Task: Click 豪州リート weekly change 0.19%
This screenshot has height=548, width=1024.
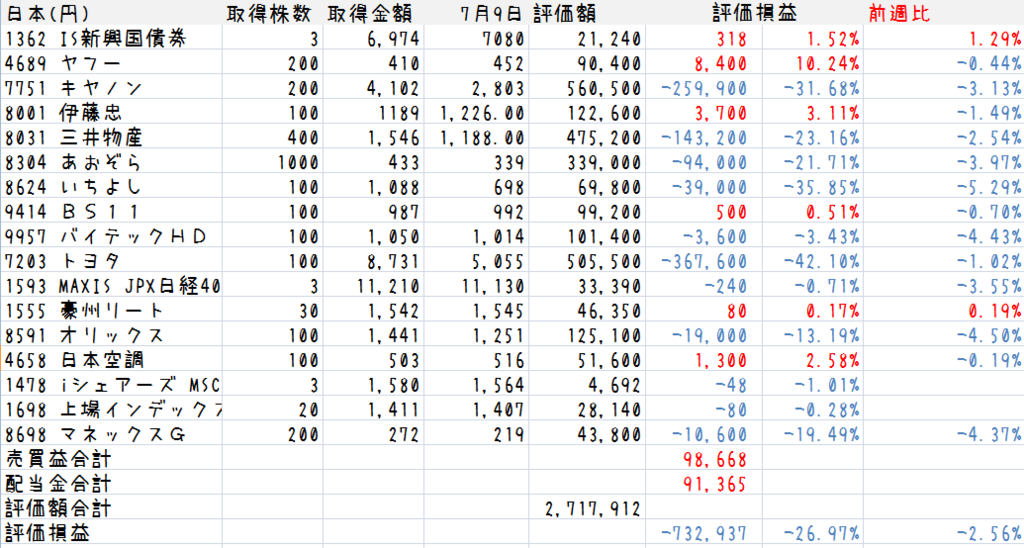Action: tap(995, 312)
